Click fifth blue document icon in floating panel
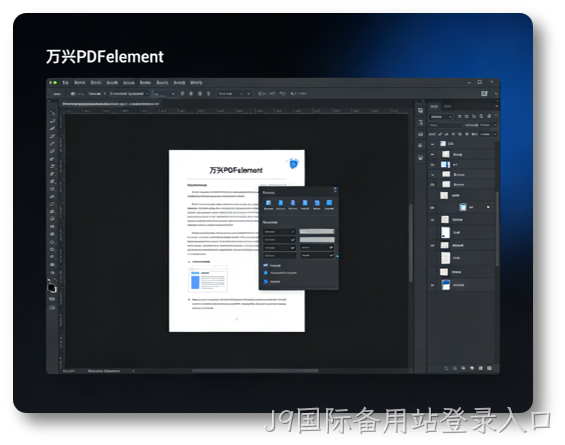This screenshot has width=565, height=445. point(317,203)
